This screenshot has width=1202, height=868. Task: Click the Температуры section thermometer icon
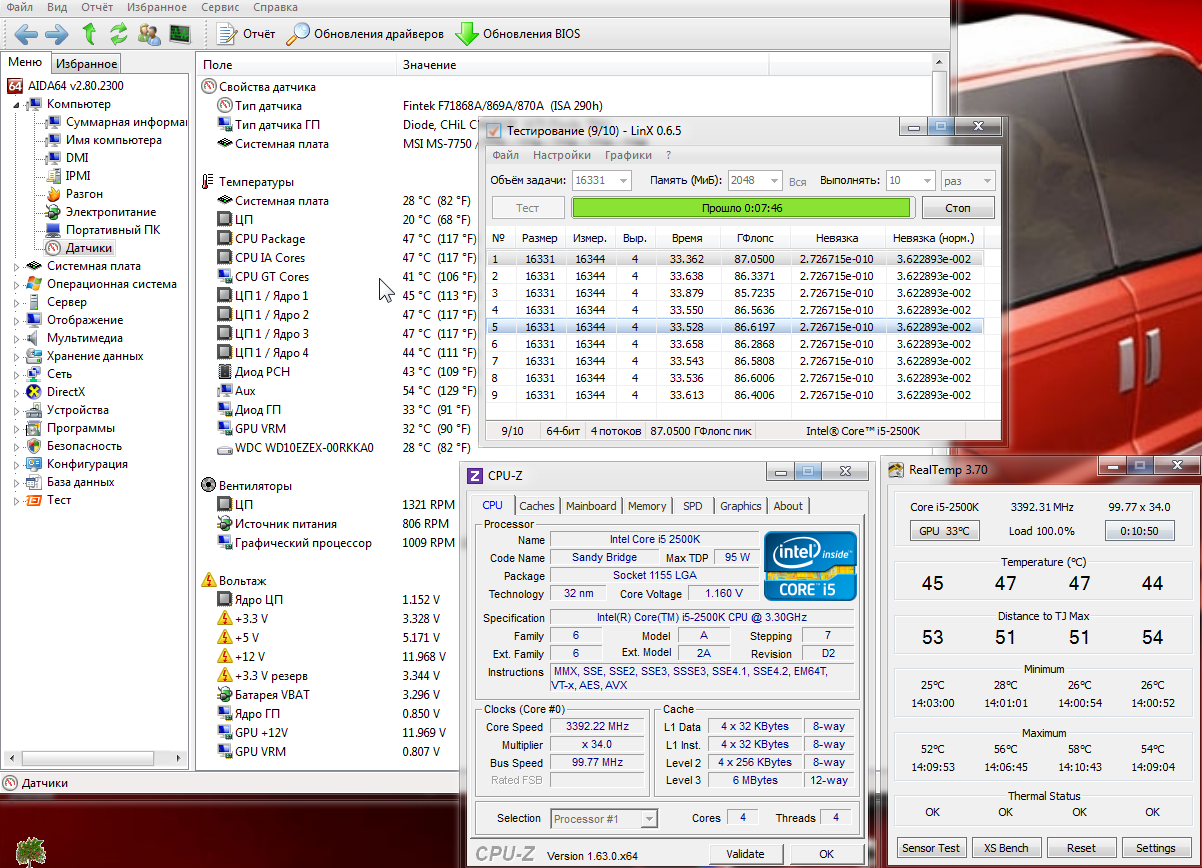pyautogui.click(x=208, y=182)
